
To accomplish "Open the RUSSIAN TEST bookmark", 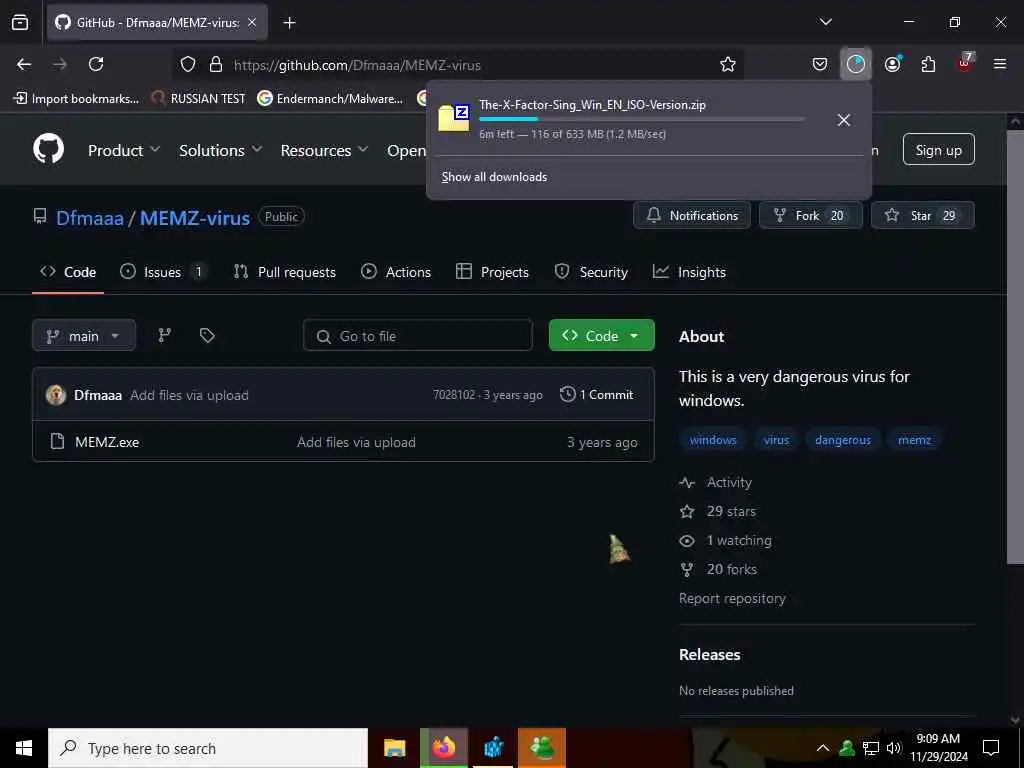I will (x=198, y=99).
